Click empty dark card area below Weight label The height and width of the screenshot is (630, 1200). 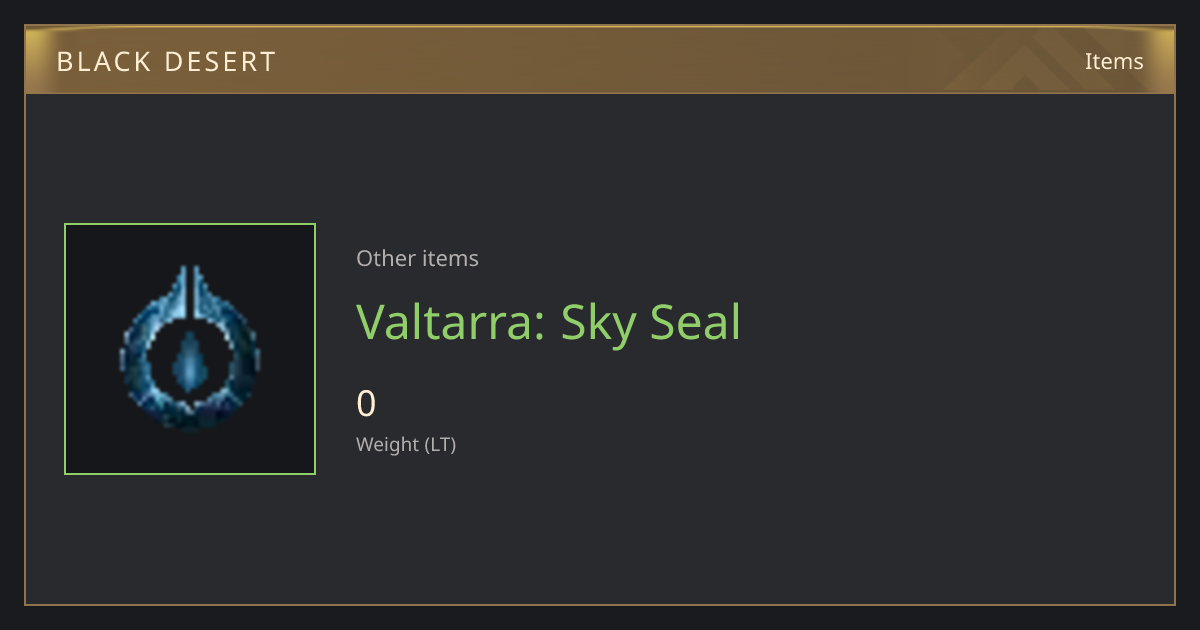coord(600,530)
